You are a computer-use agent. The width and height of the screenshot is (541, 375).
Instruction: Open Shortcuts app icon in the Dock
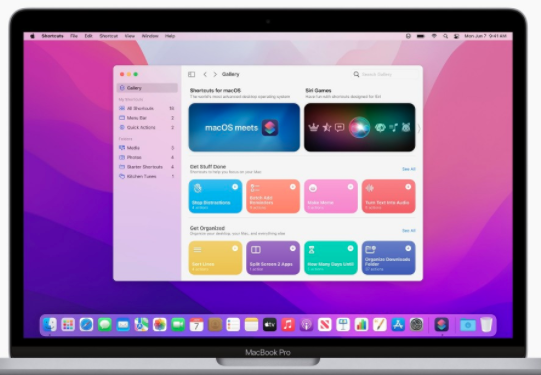[x=442, y=325]
